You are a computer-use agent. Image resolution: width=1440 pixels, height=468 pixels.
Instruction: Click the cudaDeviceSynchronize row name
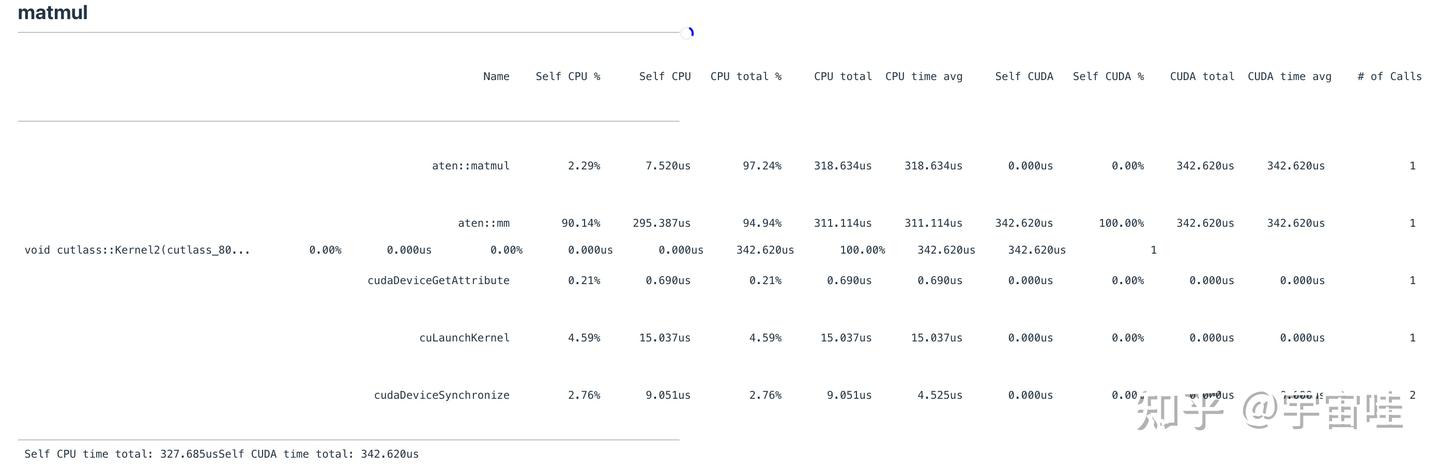[441, 395]
